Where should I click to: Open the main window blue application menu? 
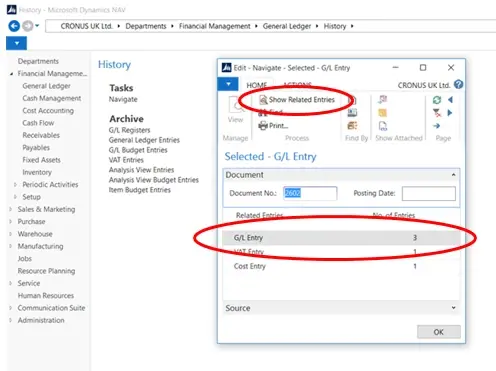tap(17, 43)
